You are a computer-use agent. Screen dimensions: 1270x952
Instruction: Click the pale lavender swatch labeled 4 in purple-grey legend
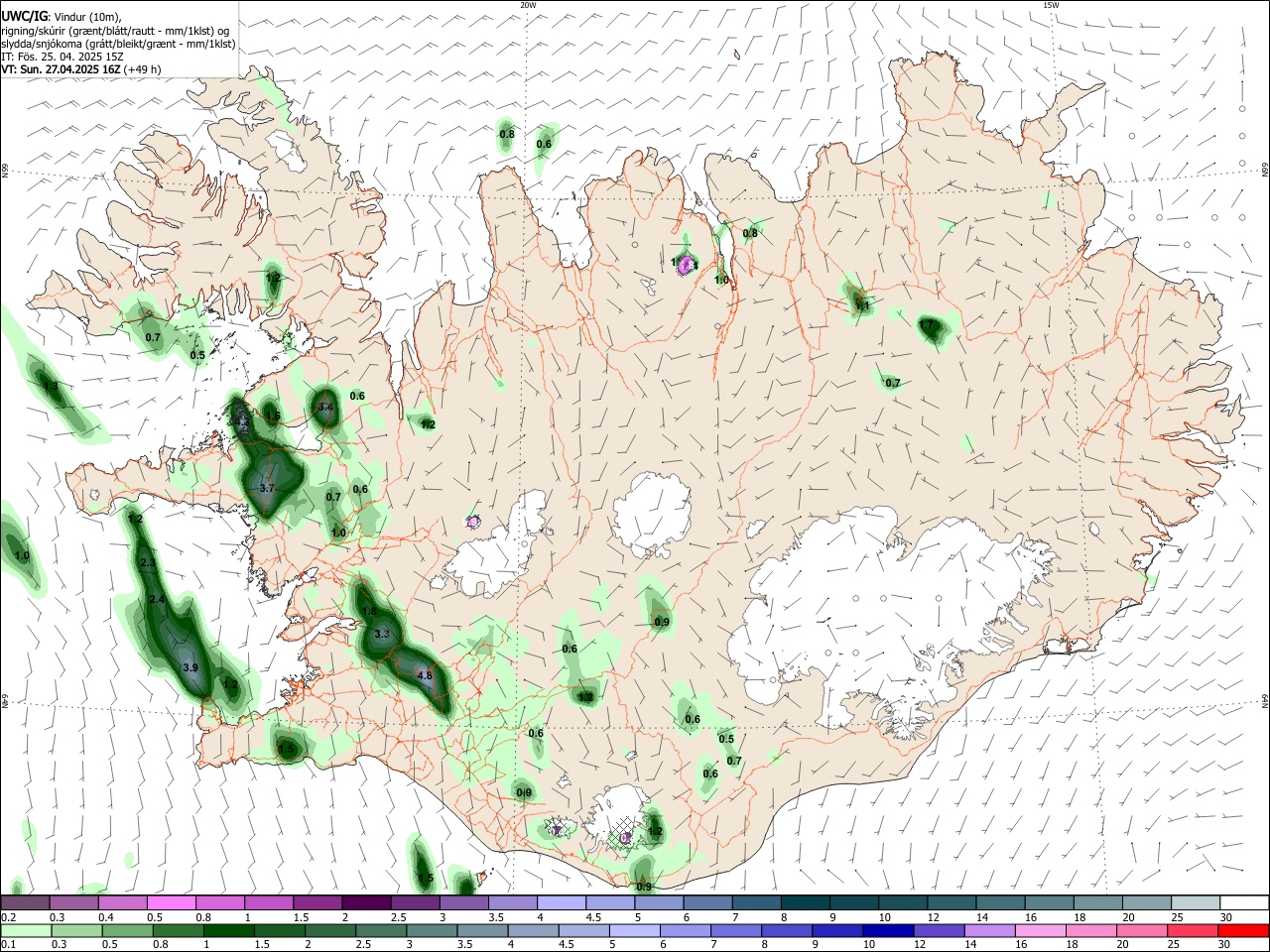[x=561, y=903]
